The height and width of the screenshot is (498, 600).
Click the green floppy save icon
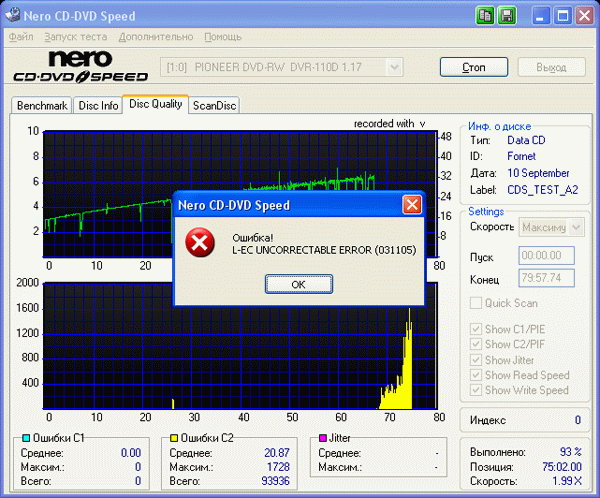pyautogui.click(x=507, y=16)
